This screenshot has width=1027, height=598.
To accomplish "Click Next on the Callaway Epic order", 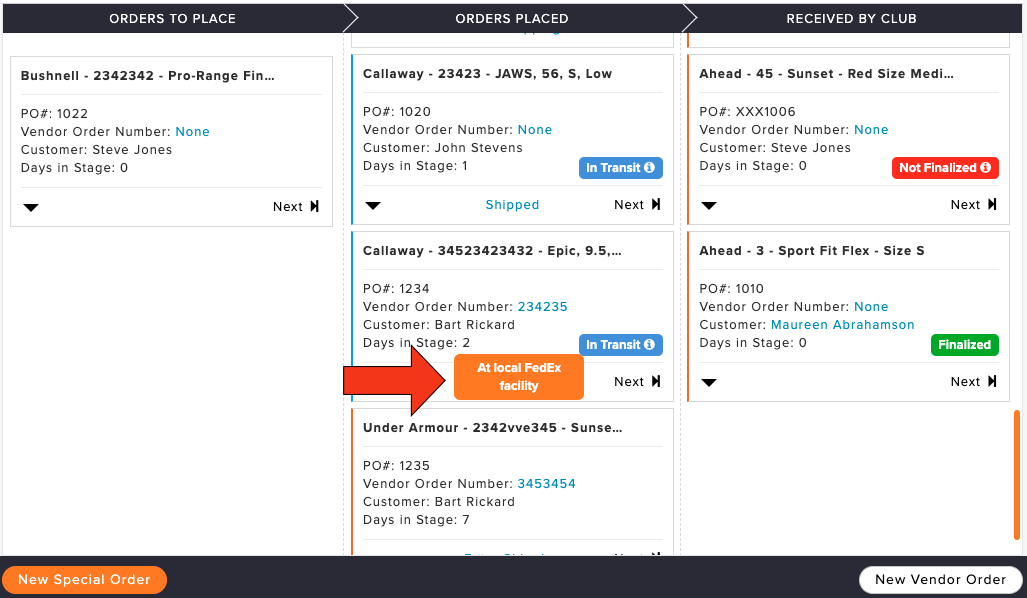I will point(637,381).
